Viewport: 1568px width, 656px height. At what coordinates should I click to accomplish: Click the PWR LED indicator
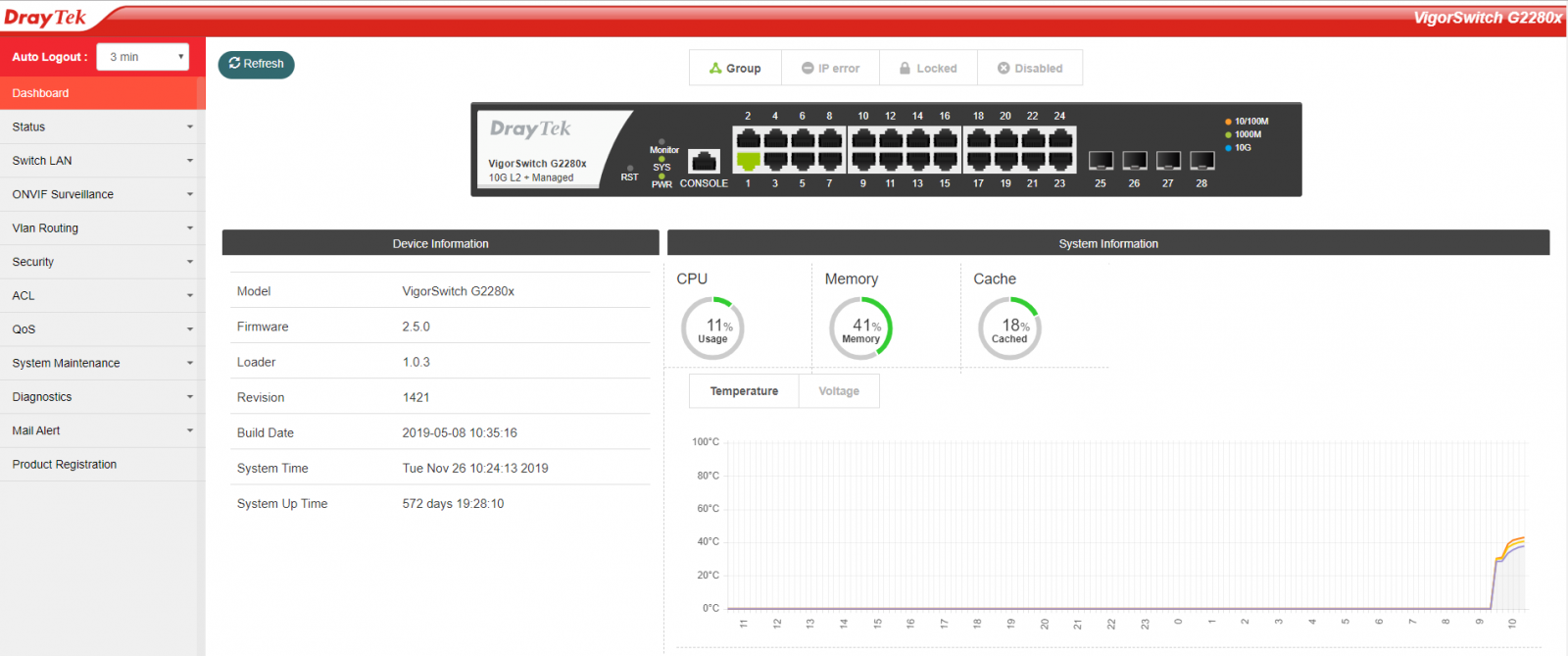click(x=661, y=177)
